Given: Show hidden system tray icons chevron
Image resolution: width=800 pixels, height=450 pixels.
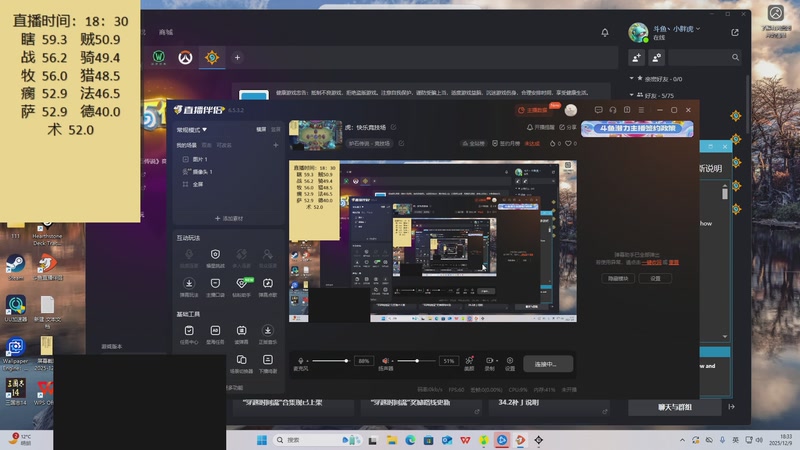Looking at the screenshot, I should click(x=682, y=440).
